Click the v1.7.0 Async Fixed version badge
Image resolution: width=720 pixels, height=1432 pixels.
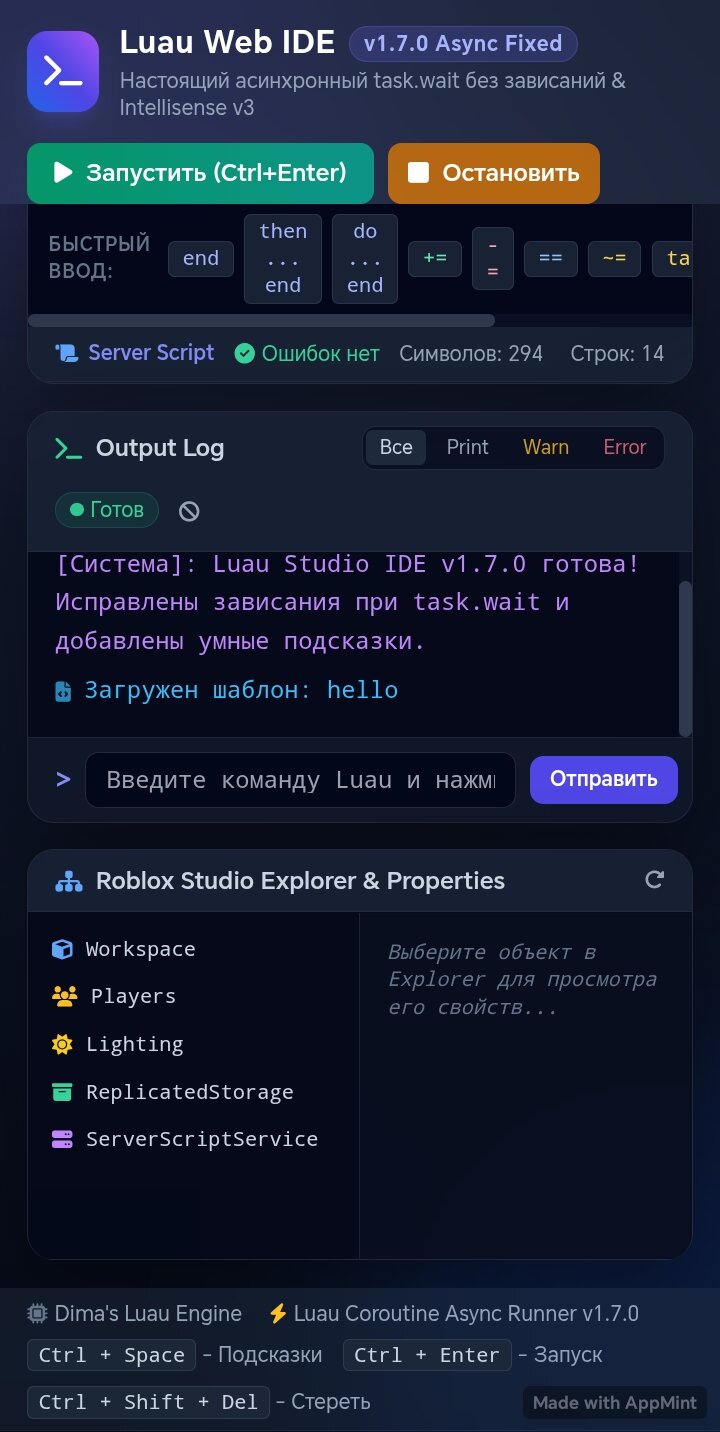pos(463,44)
